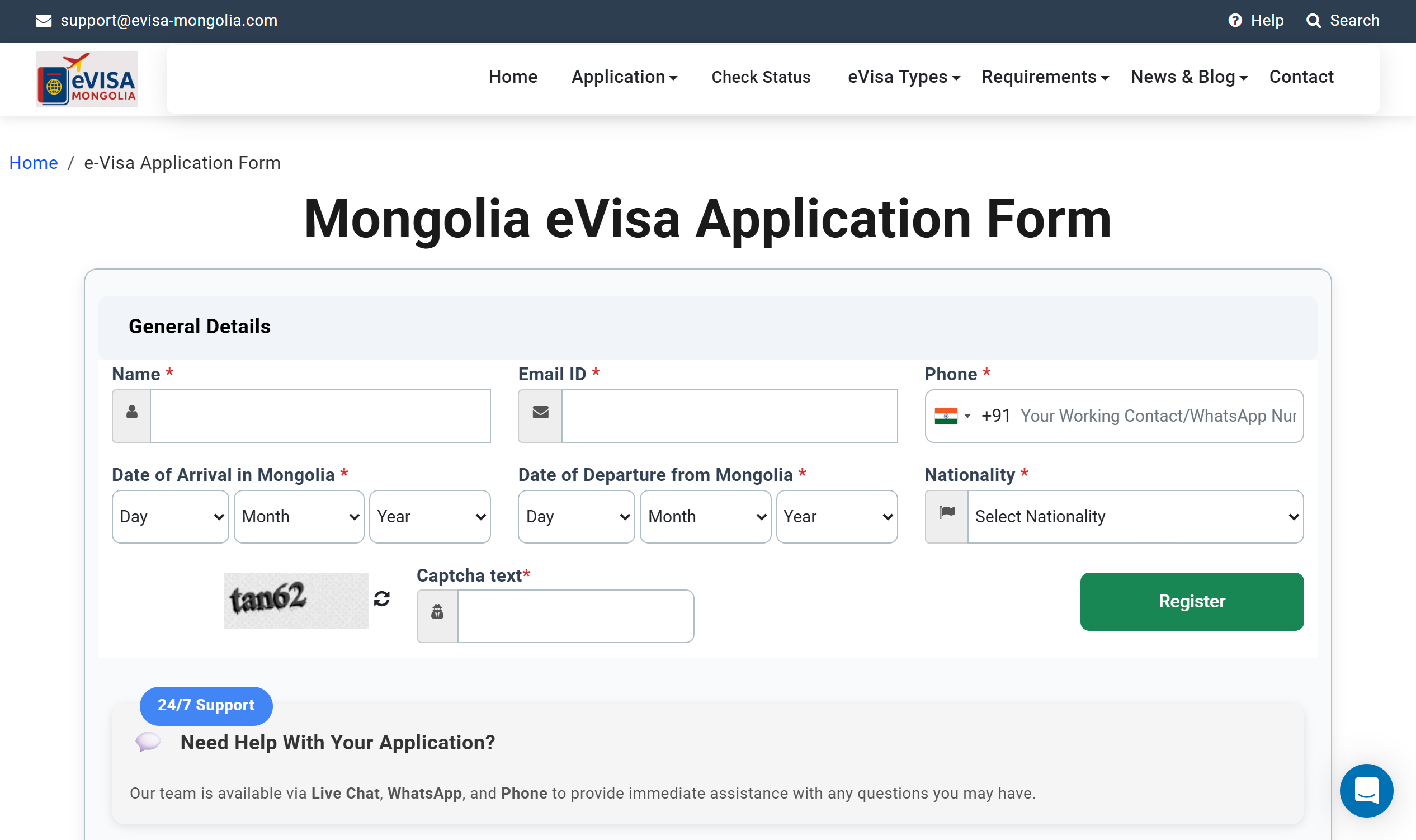
Task: Click the green Register button
Action: pyautogui.click(x=1191, y=601)
